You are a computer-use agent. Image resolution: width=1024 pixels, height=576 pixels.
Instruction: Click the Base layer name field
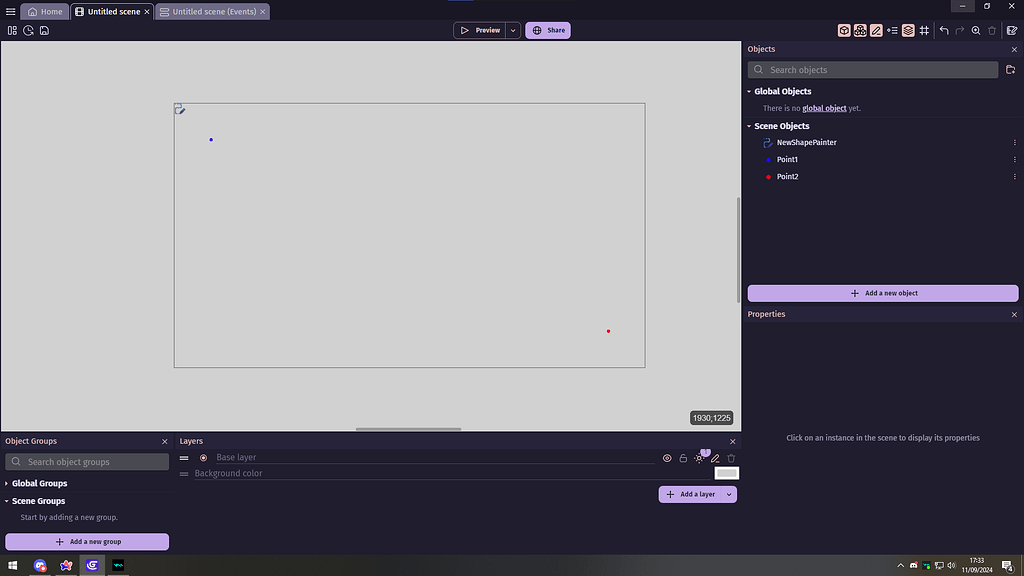434,457
